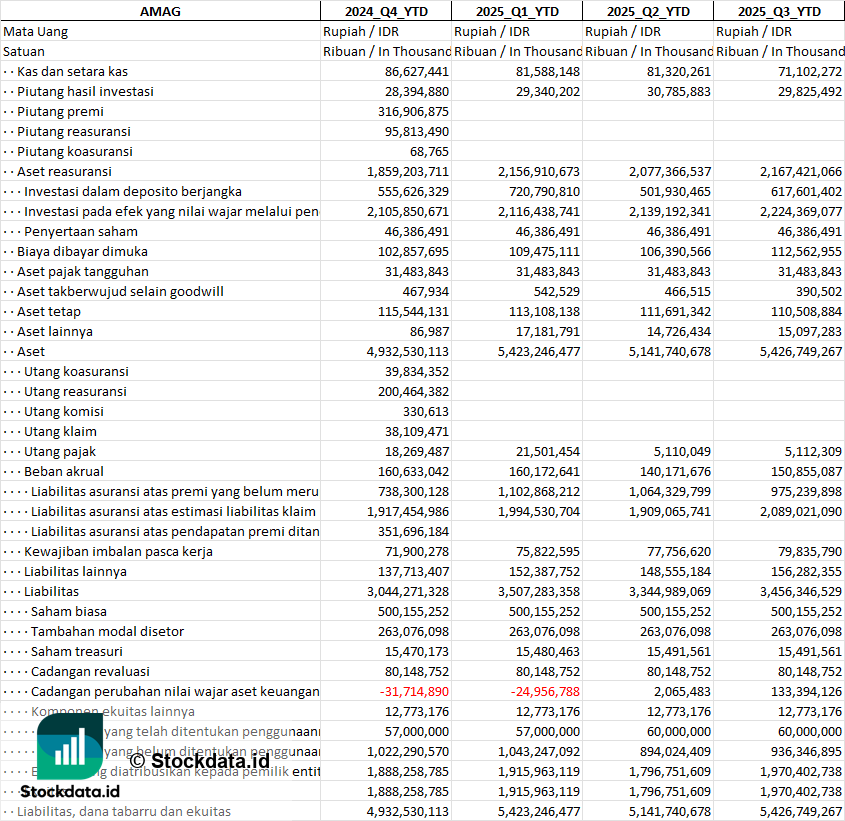Select the Piutang premi value 316,906,875
845x821 pixels.
407,111
